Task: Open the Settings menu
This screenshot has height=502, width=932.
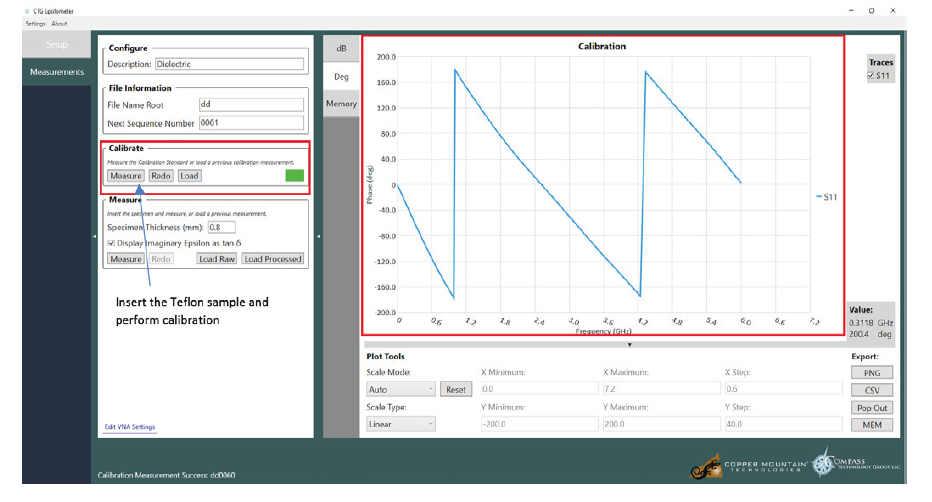Action: click(35, 23)
